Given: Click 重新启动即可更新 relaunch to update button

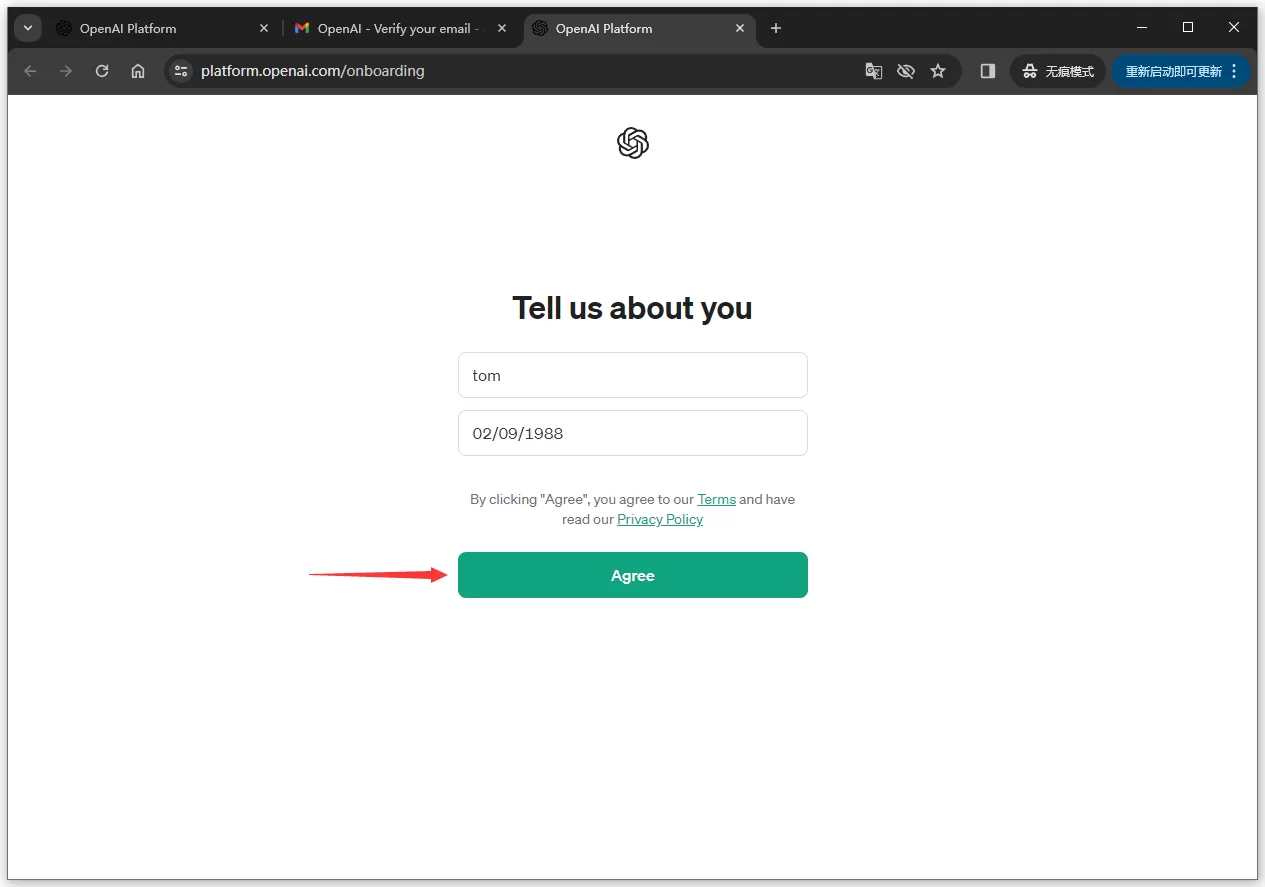Looking at the screenshot, I should pos(1173,71).
